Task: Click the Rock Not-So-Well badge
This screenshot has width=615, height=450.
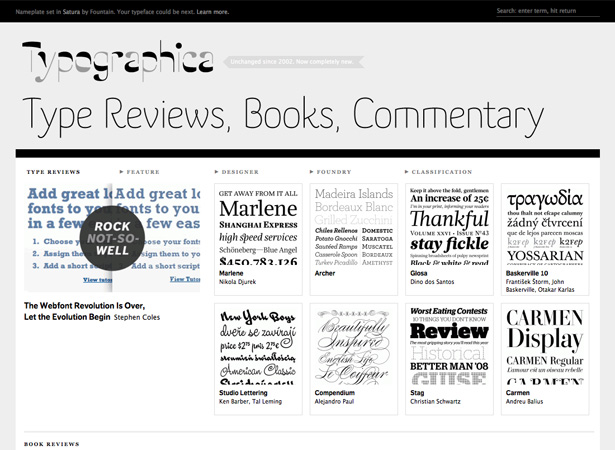Action: tap(112, 238)
